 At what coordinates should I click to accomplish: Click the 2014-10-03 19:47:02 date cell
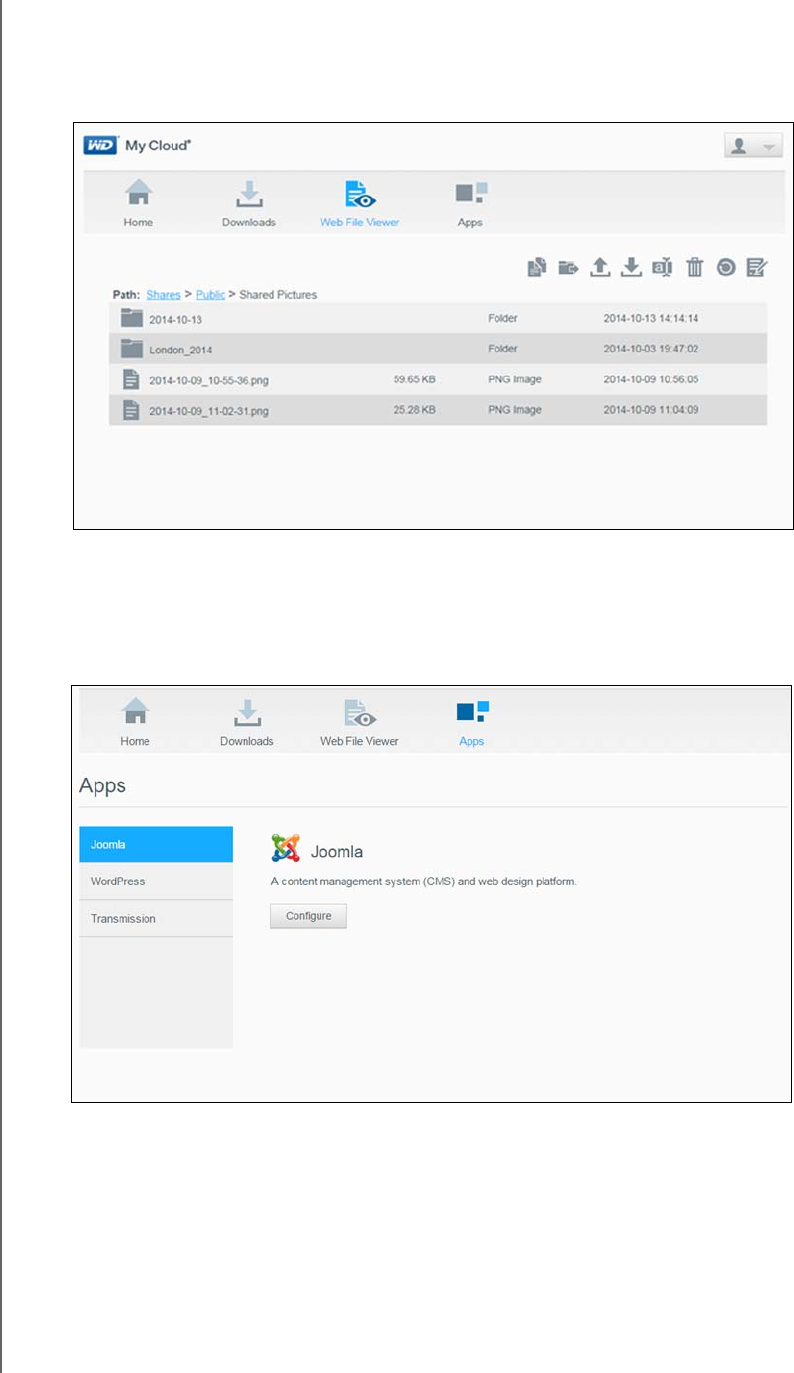tap(651, 349)
